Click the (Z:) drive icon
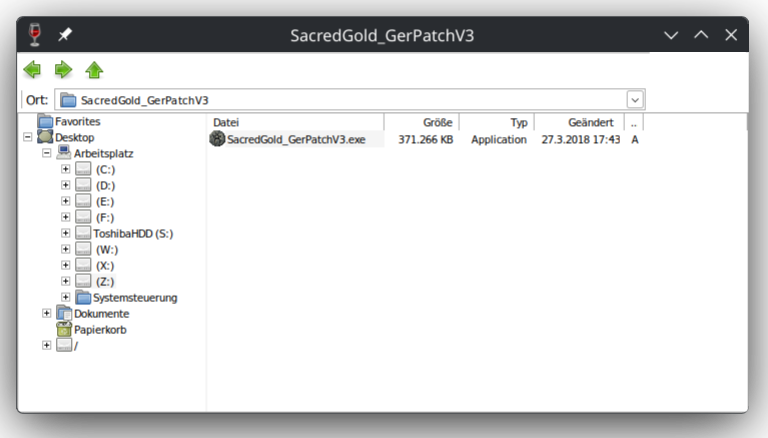Viewport: 768px width, 438px height. [83, 281]
